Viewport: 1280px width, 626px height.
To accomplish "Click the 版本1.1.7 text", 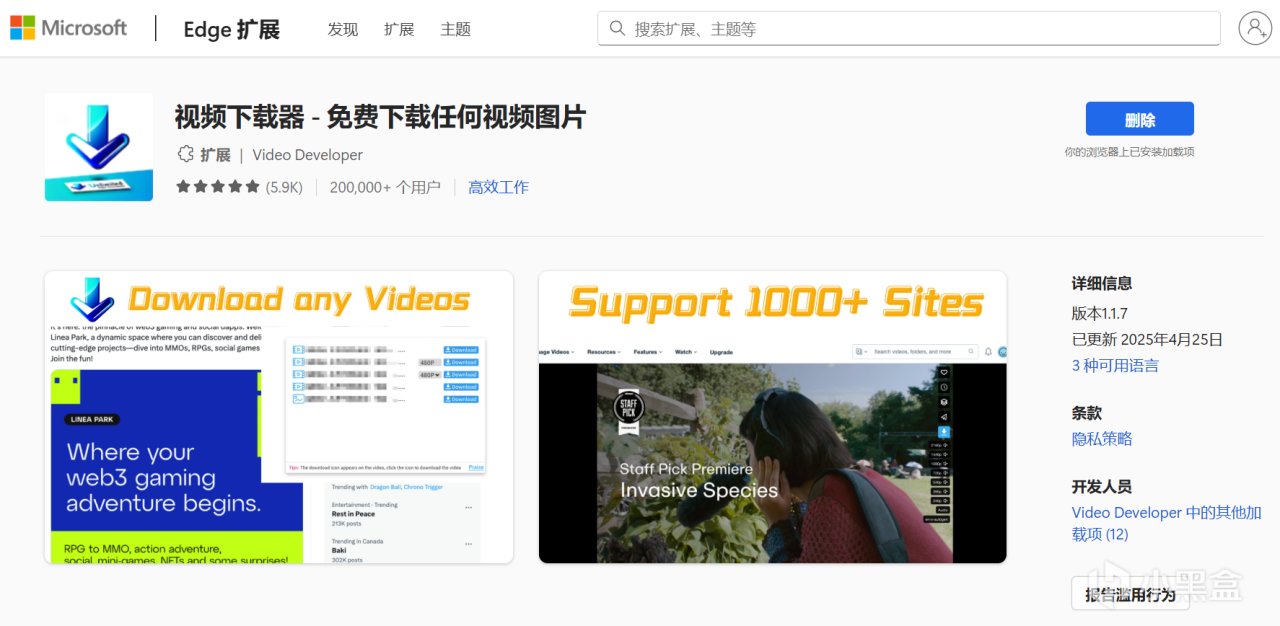I will (x=1100, y=313).
